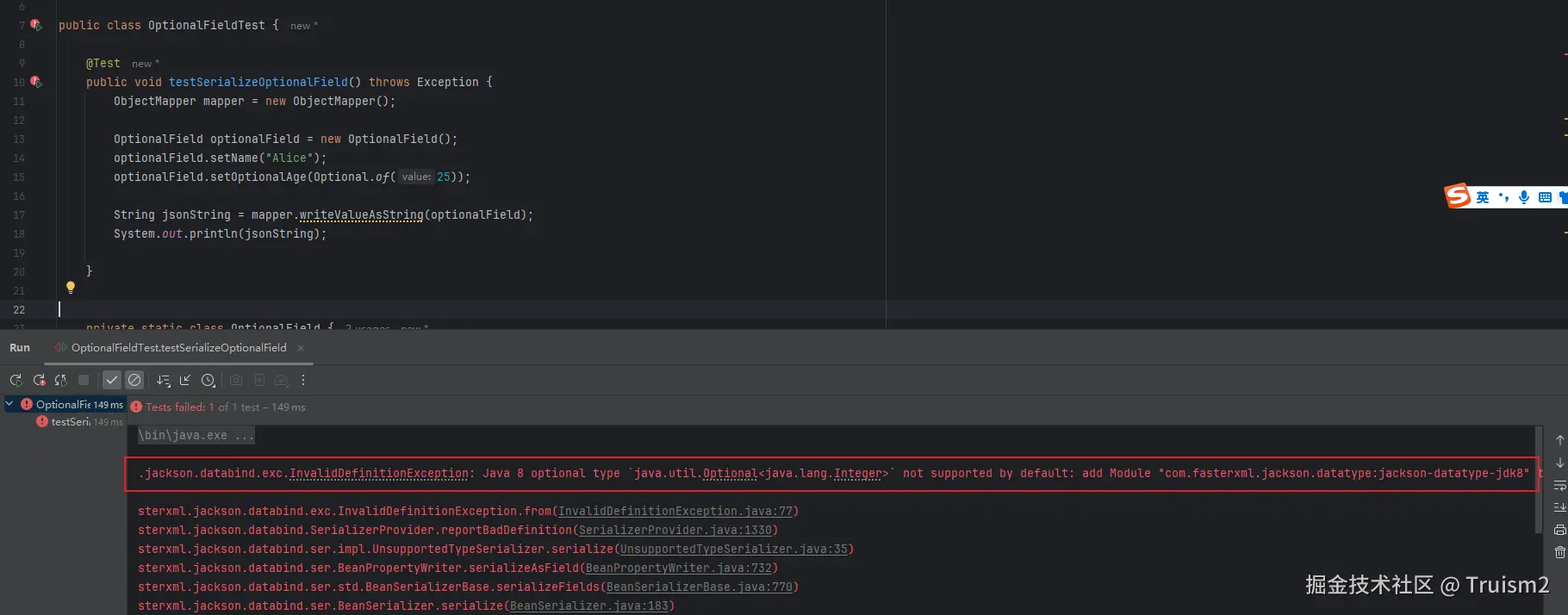
Task: Click the Sogou input S logo
Action: [x=1458, y=196]
